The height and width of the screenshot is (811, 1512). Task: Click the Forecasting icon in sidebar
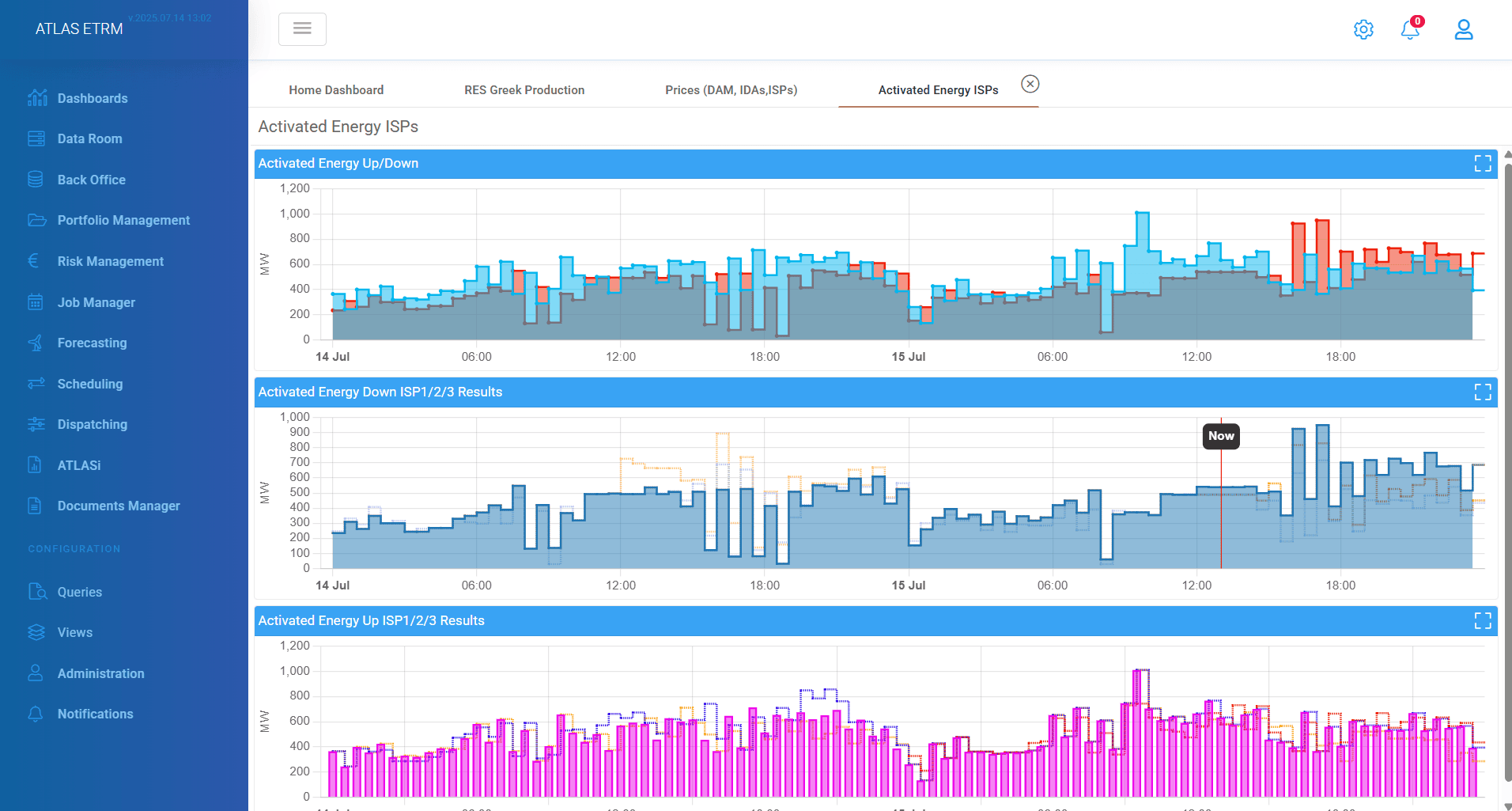[36, 343]
